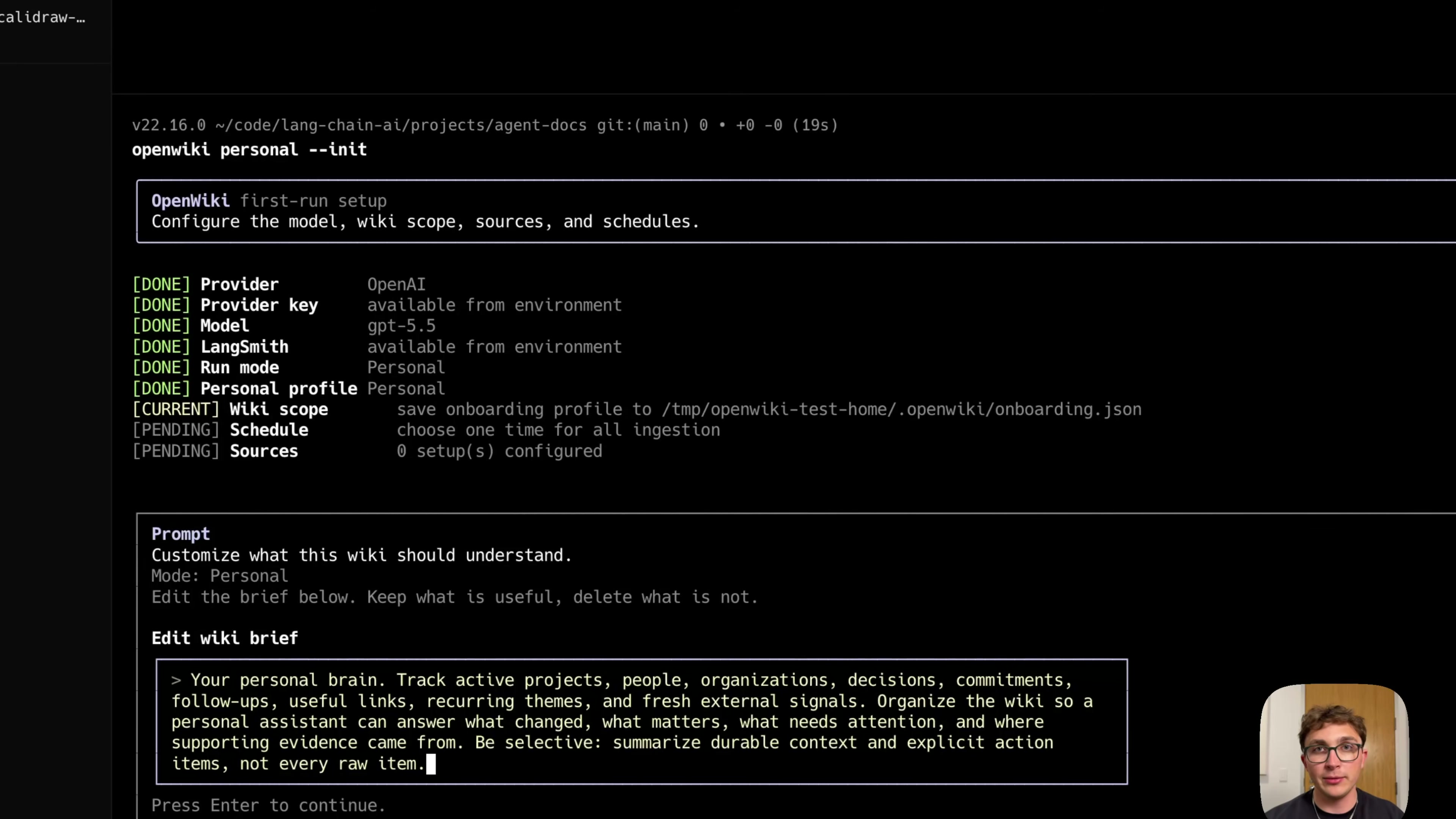
Task: Click the Model step label
Action: pyautogui.click(x=224, y=326)
